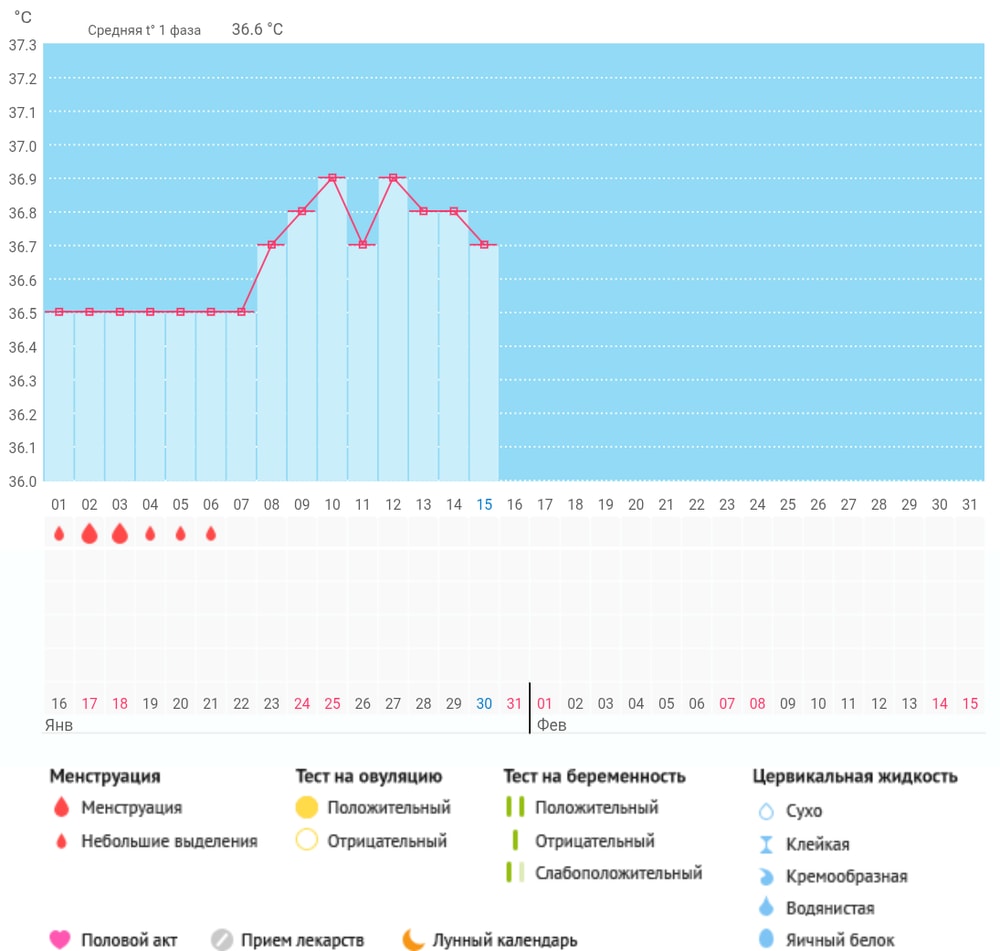
Task: Click the Прием лекарств label
Action: 302,940
